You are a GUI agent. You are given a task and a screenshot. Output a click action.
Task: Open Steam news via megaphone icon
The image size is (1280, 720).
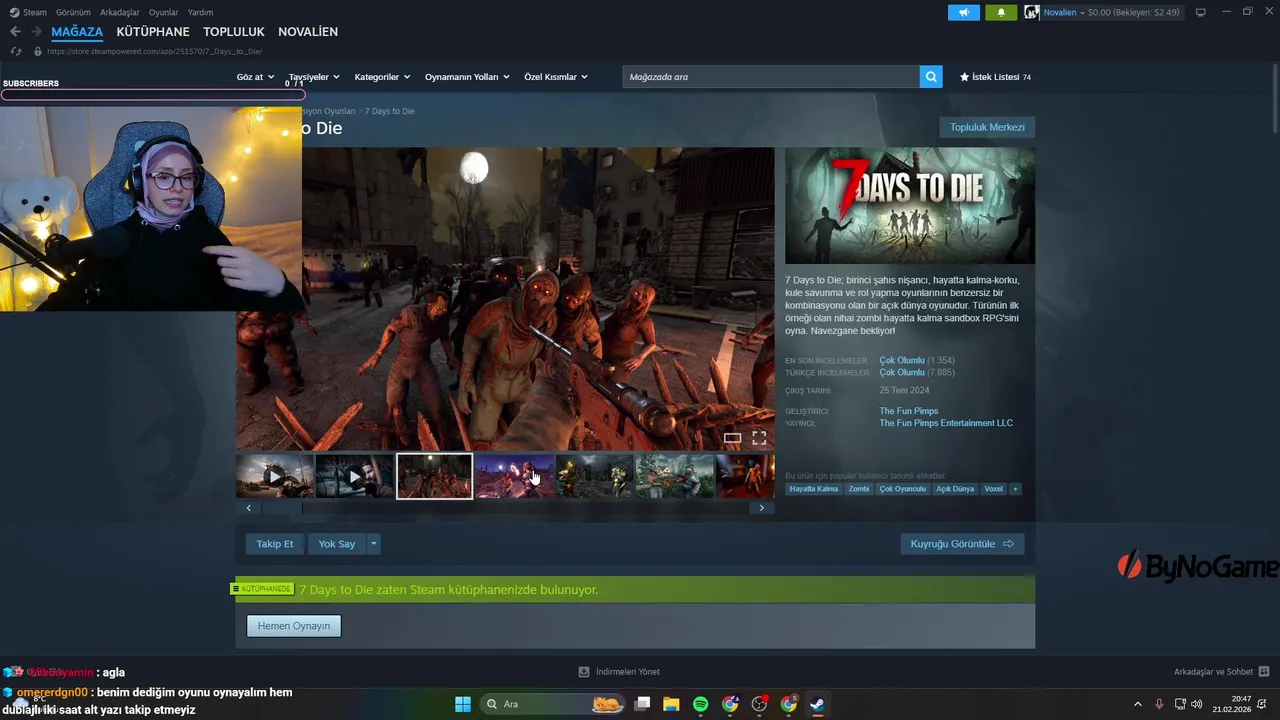pos(964,12)
